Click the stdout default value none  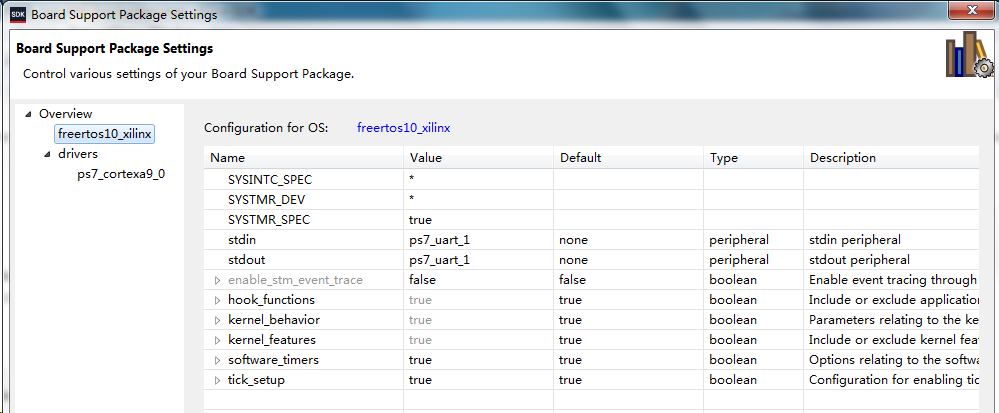click(573, 260)
